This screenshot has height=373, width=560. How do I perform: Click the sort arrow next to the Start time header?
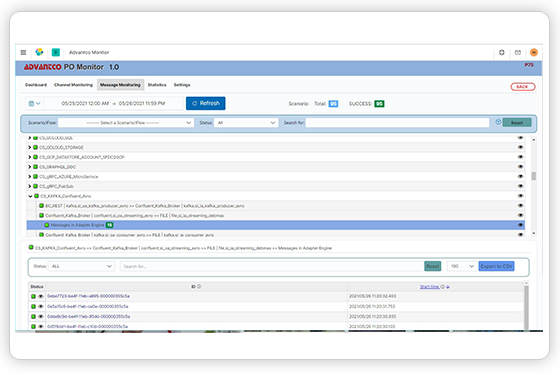tap(448, 287)
